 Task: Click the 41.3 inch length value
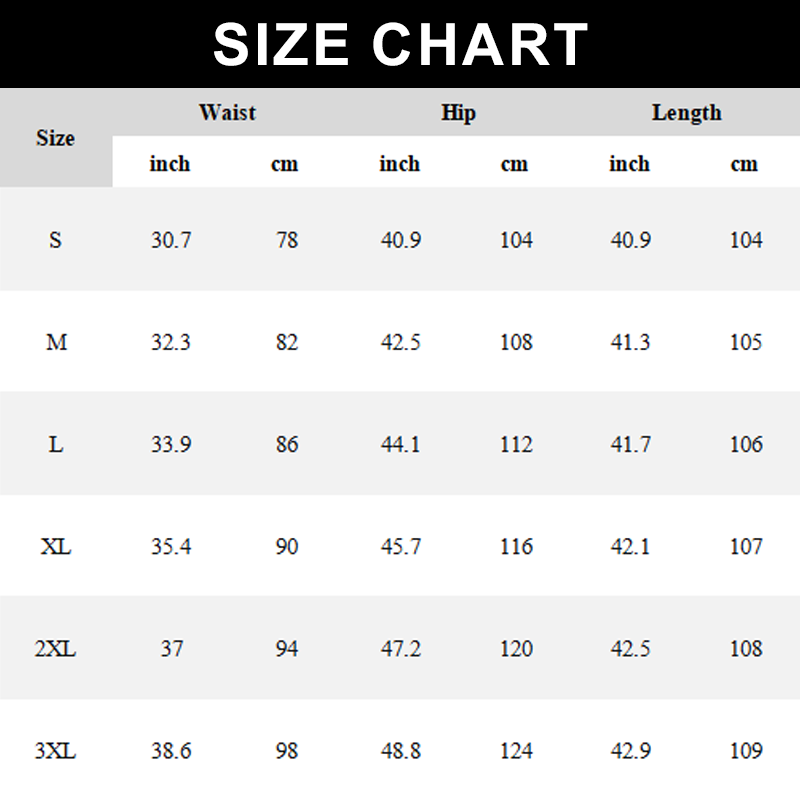tap(630, 342)
